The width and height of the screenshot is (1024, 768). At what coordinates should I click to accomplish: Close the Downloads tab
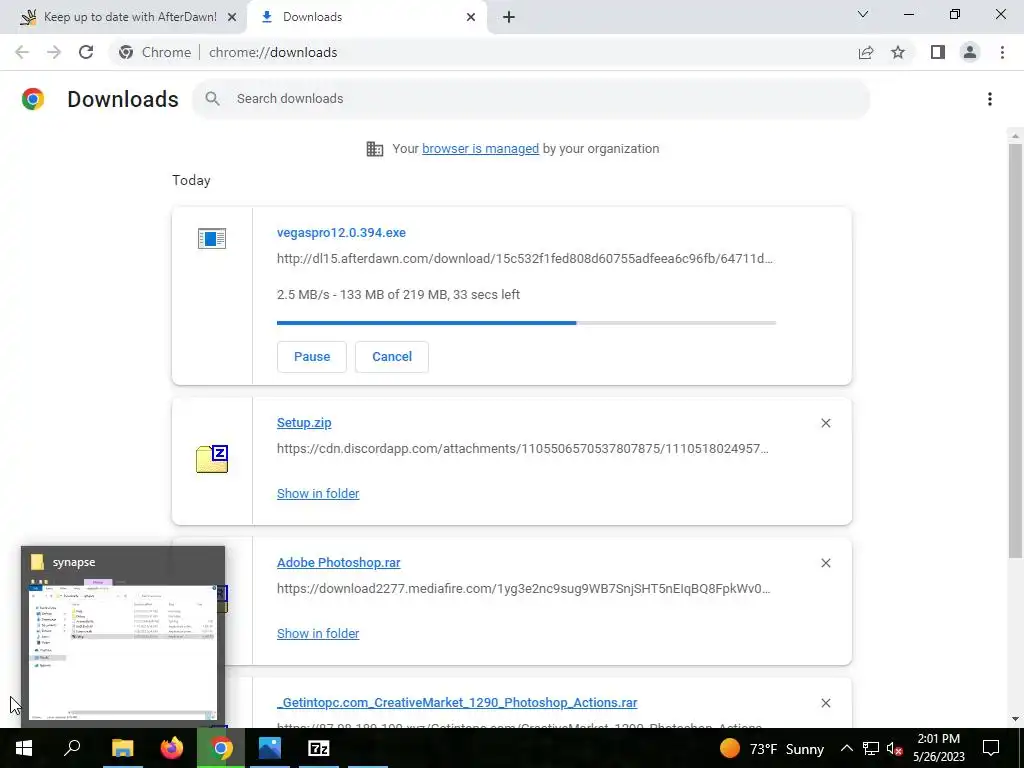point(471,17)
